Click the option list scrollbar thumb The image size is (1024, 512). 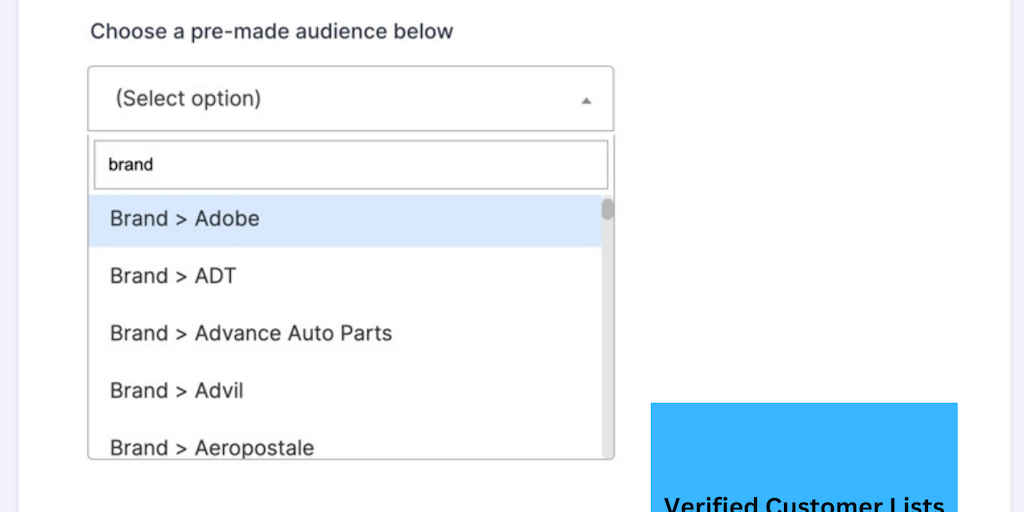point(607,209)
